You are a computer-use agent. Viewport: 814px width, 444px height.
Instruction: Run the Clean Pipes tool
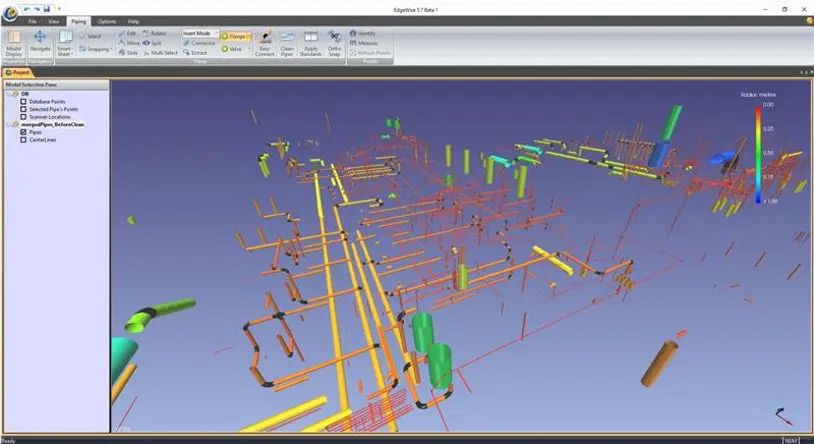(x=287, y=43)
